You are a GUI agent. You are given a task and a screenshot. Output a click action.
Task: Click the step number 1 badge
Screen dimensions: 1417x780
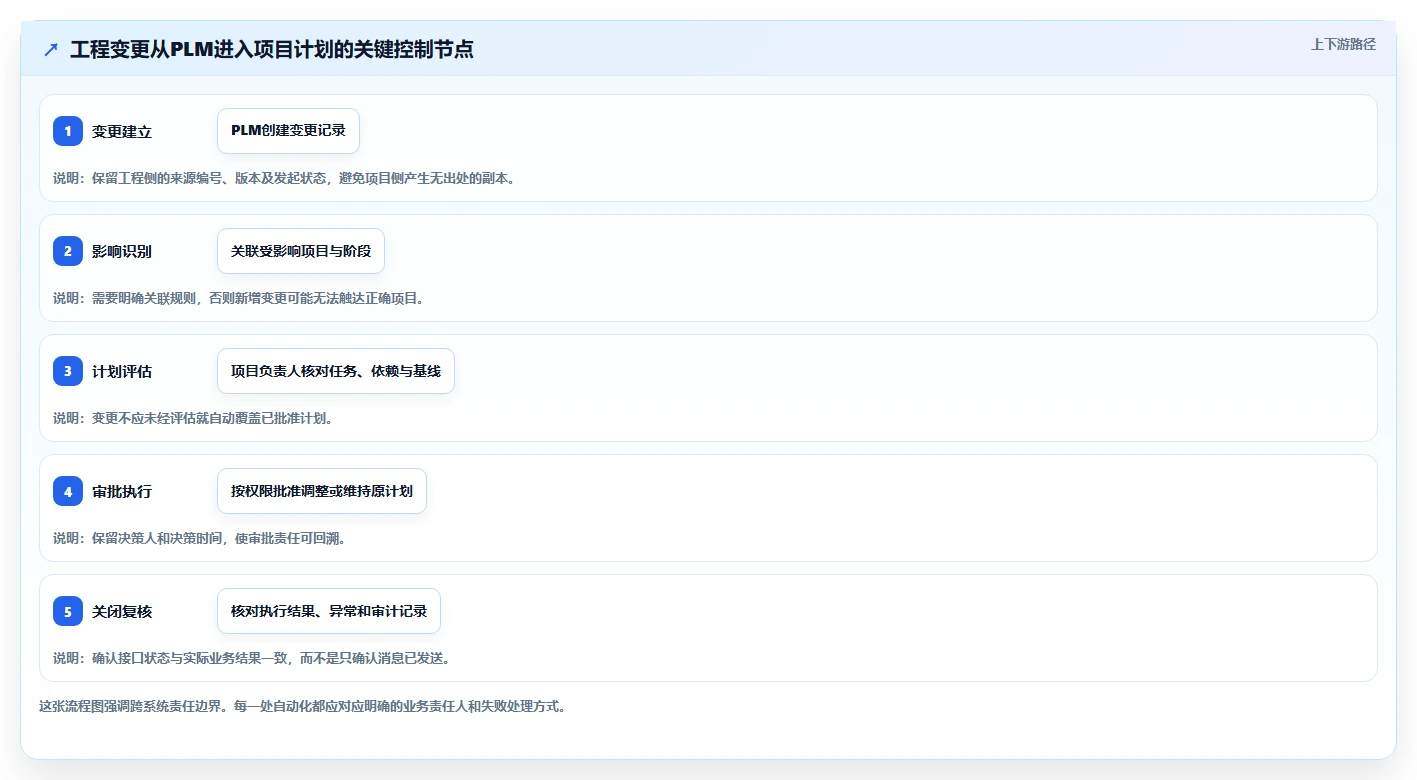68,131
